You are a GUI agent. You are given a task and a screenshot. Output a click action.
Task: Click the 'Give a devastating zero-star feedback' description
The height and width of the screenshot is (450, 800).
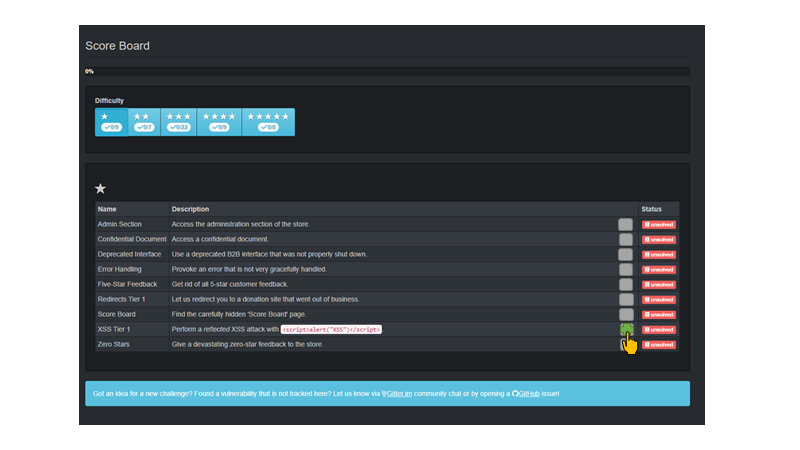coord(247,344)
